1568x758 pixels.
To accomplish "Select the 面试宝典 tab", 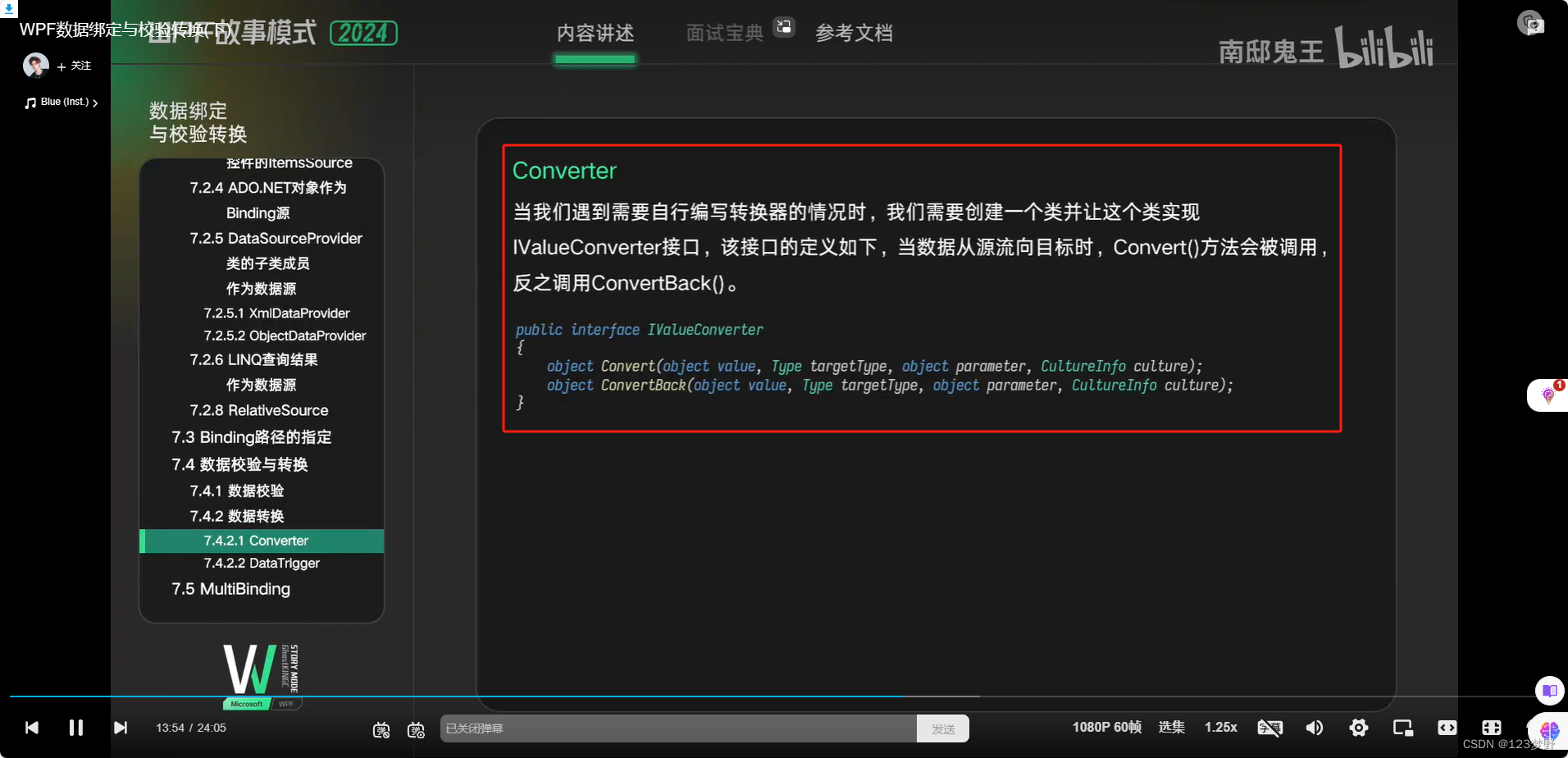I will (725, 34).
